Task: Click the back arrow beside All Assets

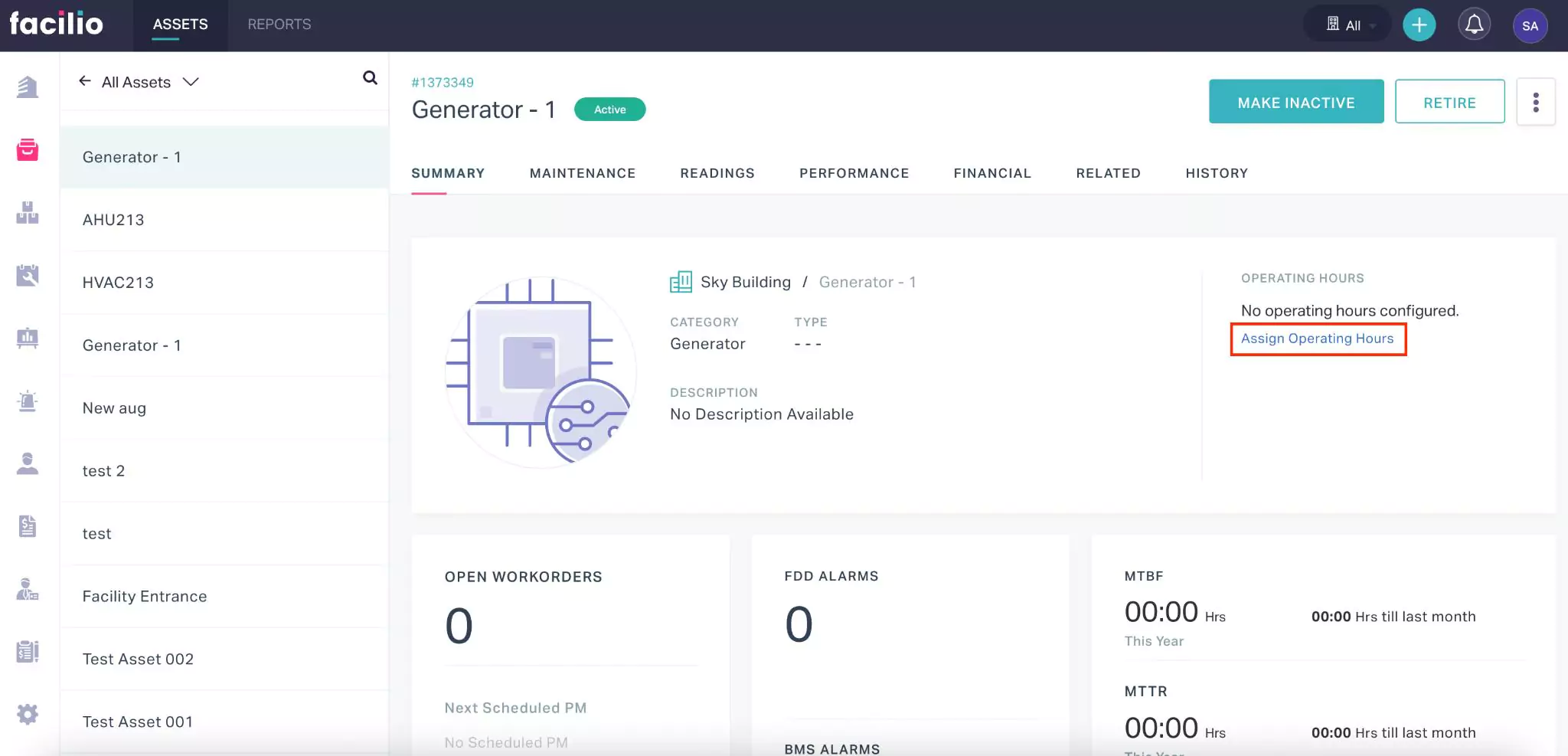Action: (85, 81)
